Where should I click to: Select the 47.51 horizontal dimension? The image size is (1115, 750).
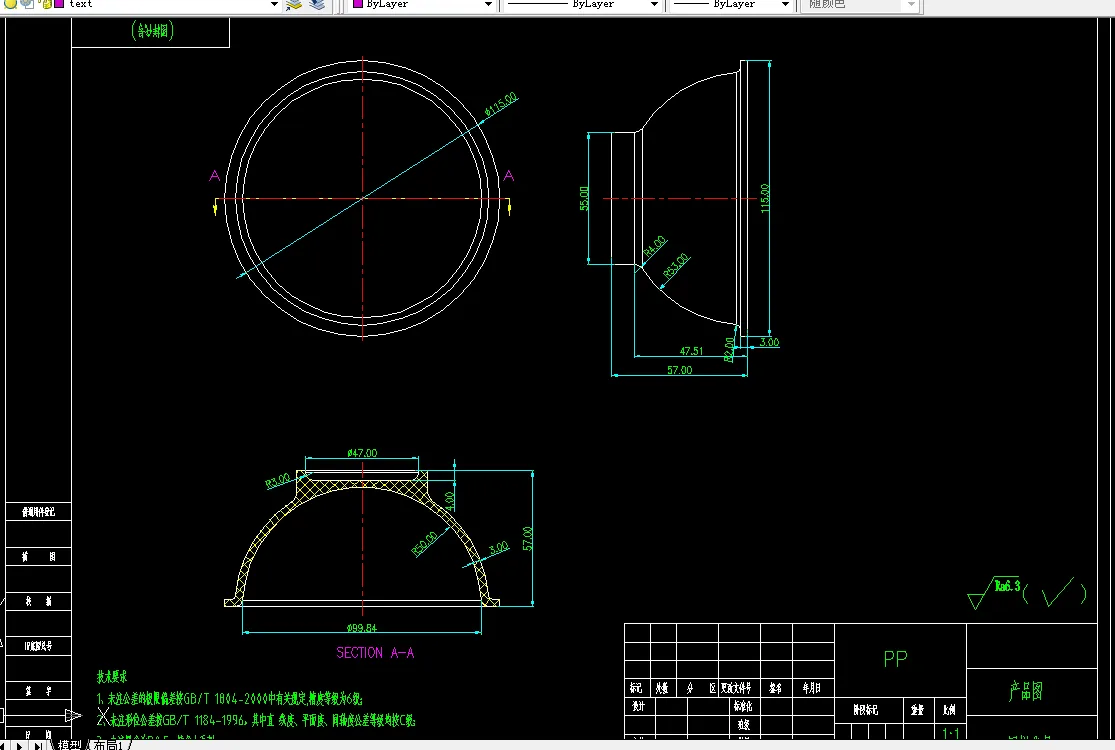(x=691, y=350)
